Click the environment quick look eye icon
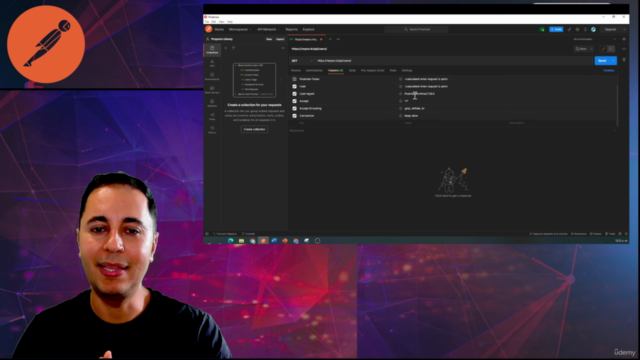The width and height of the screenshot is (640, 360). (624, 39)
